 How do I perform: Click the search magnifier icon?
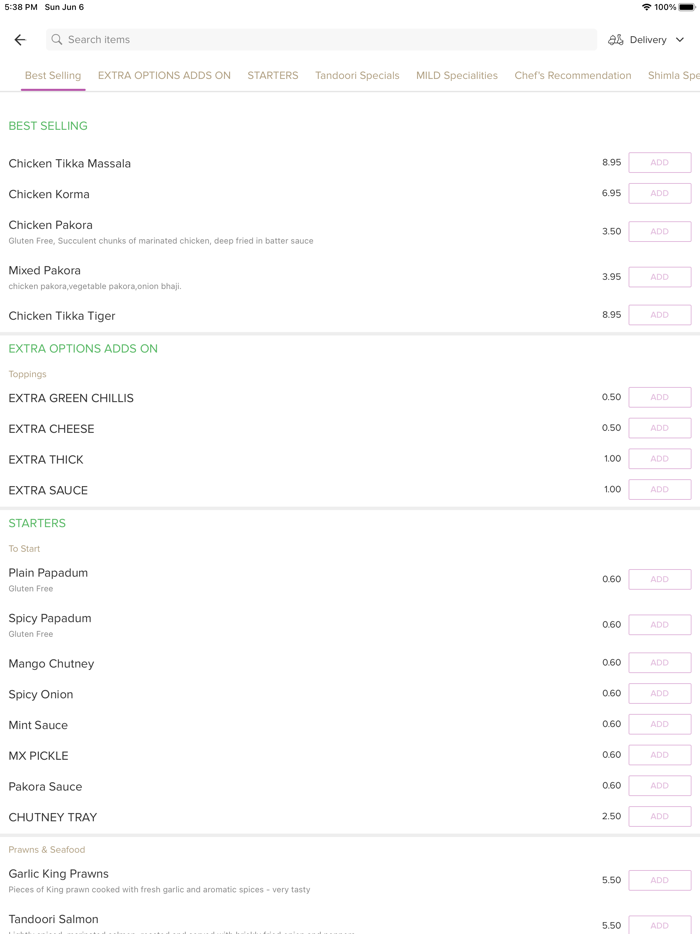[57, 40]
